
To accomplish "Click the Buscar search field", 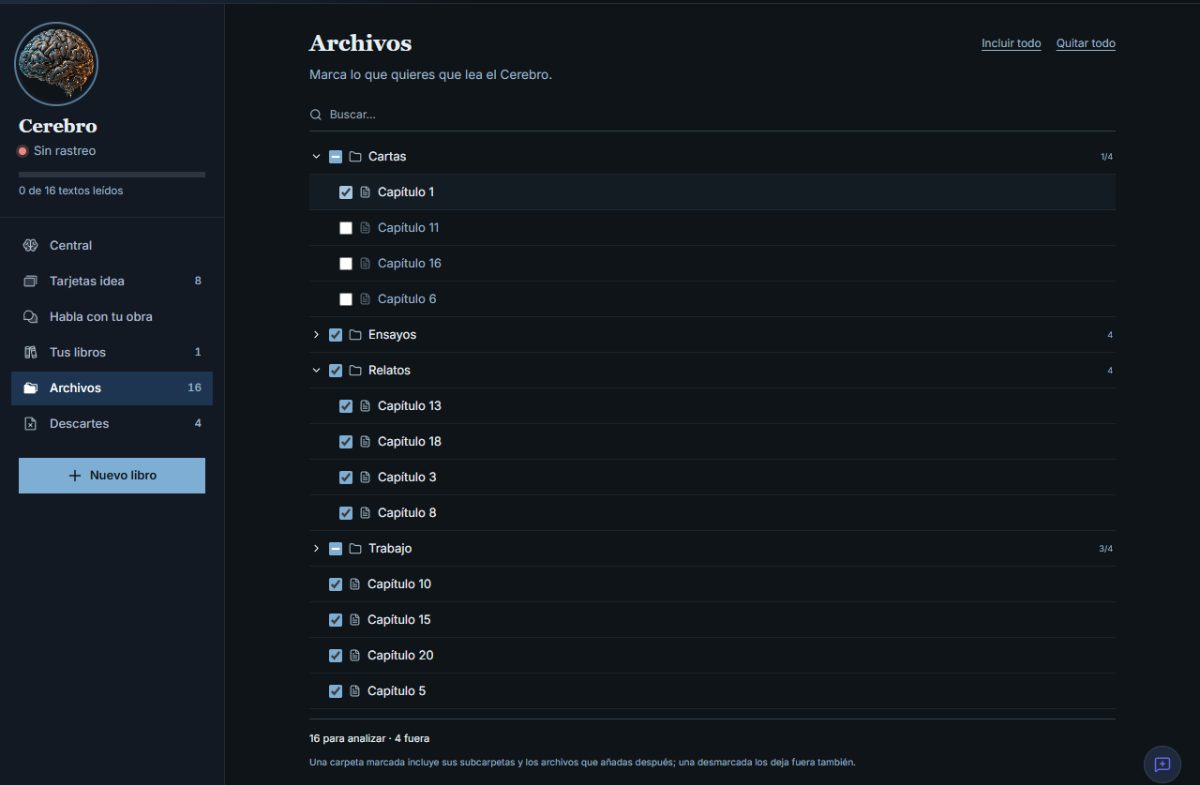I will click(712, 115).
